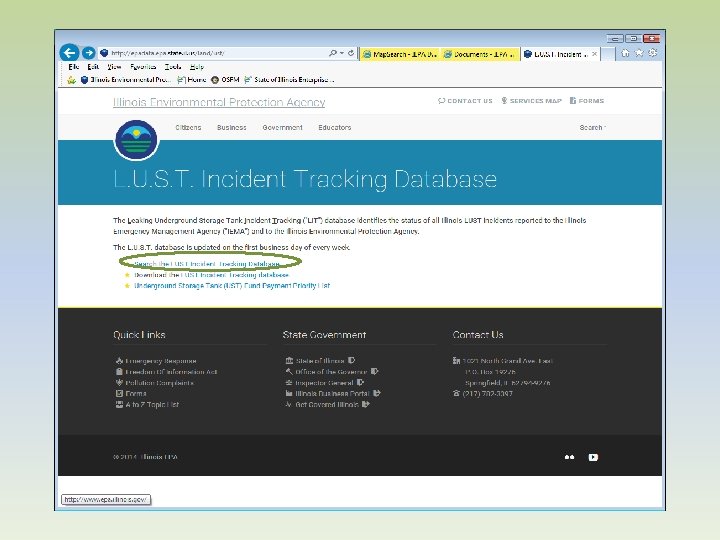Open the Citizens navigation item
The image size is (720, 540).
[188, 128]
